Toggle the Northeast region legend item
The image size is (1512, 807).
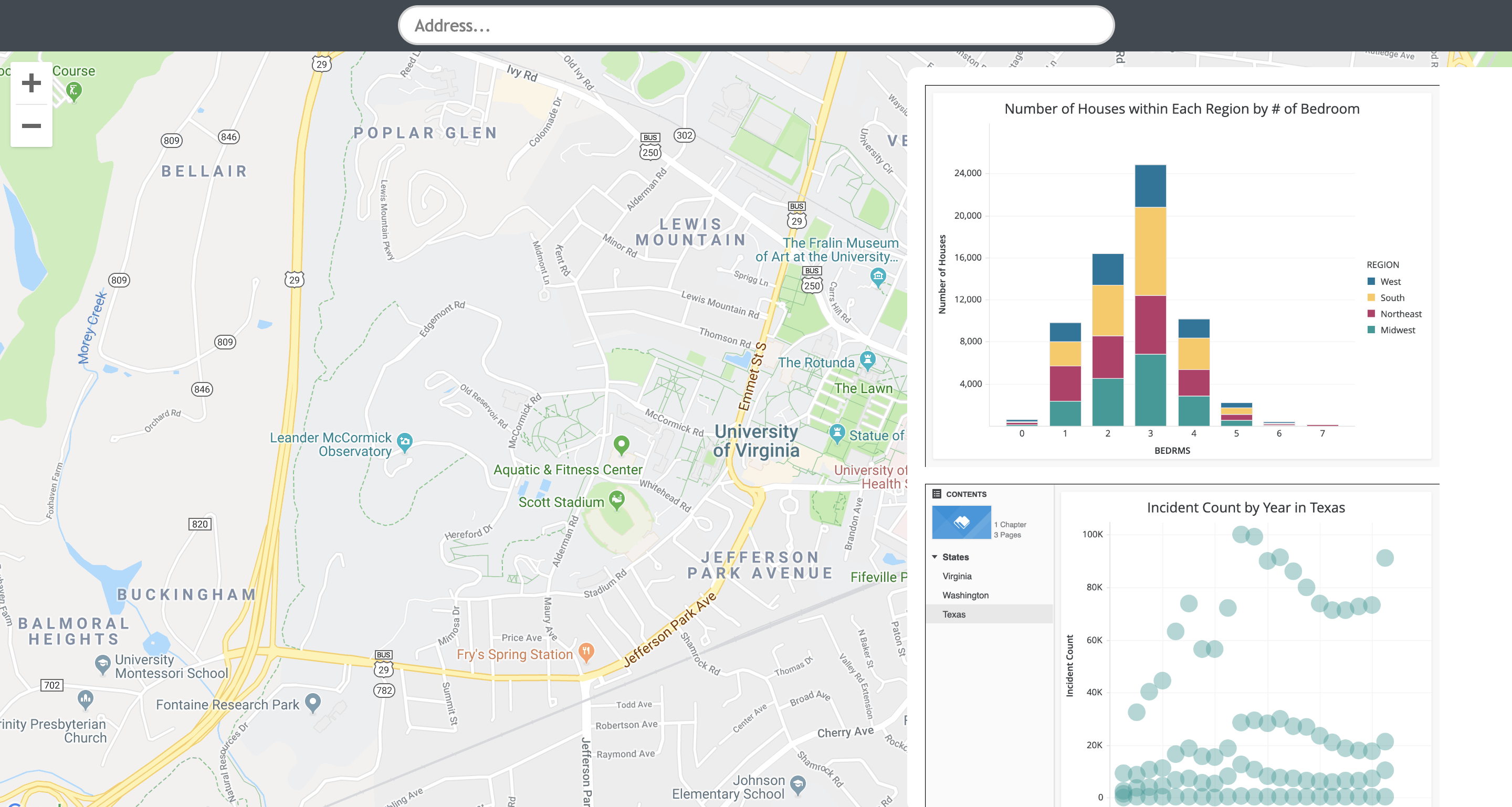(1401, 314)
